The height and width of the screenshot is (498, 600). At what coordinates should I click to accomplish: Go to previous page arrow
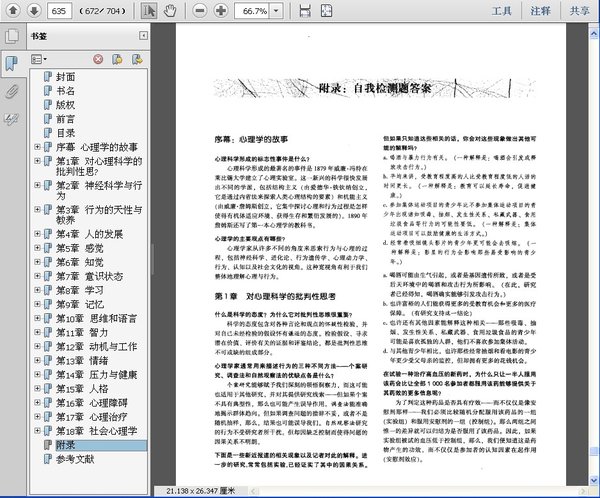tap(13, 10)
